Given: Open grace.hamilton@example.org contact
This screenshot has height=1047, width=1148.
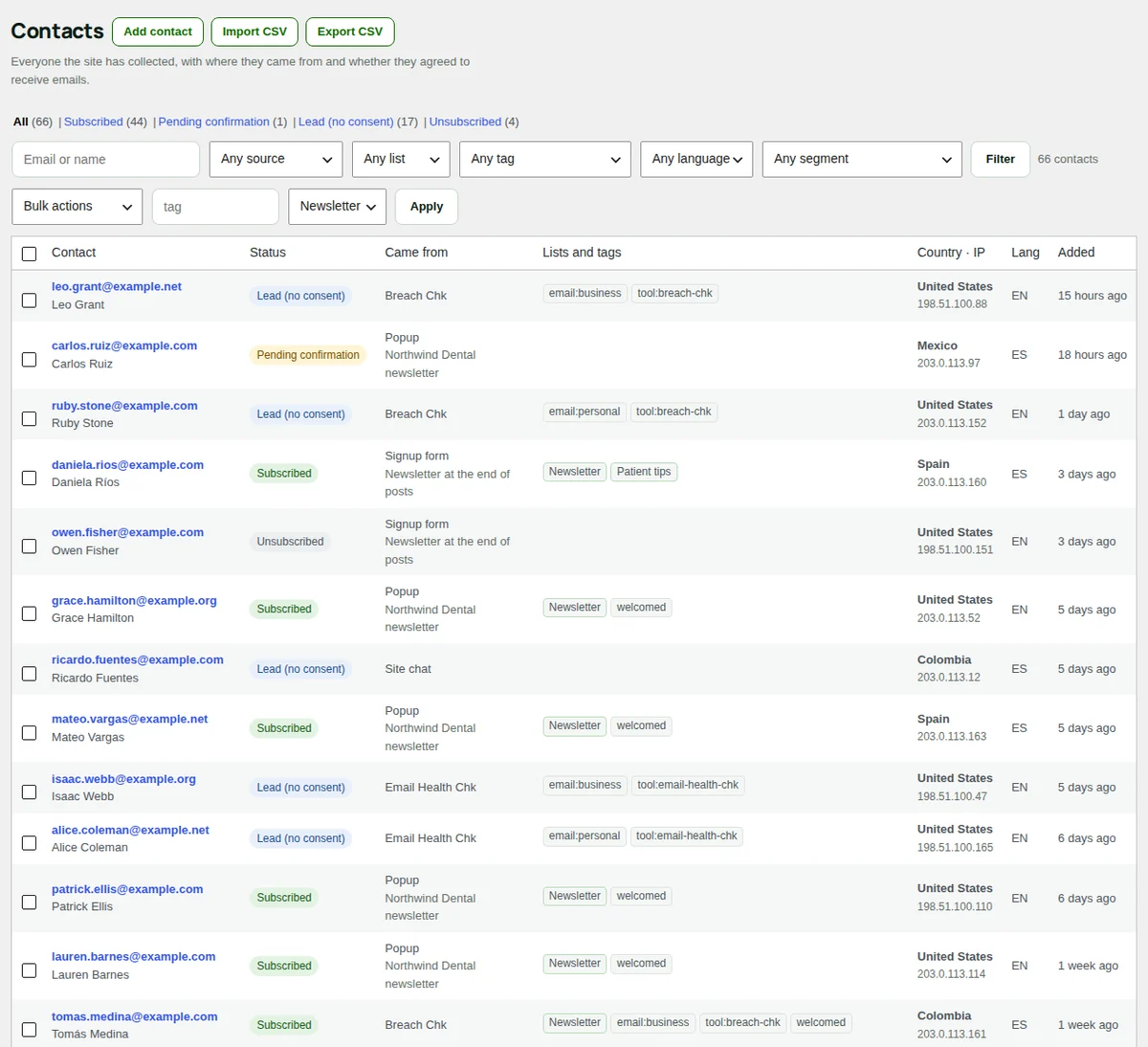Looking at the screenshot, I should pos(134,601).
